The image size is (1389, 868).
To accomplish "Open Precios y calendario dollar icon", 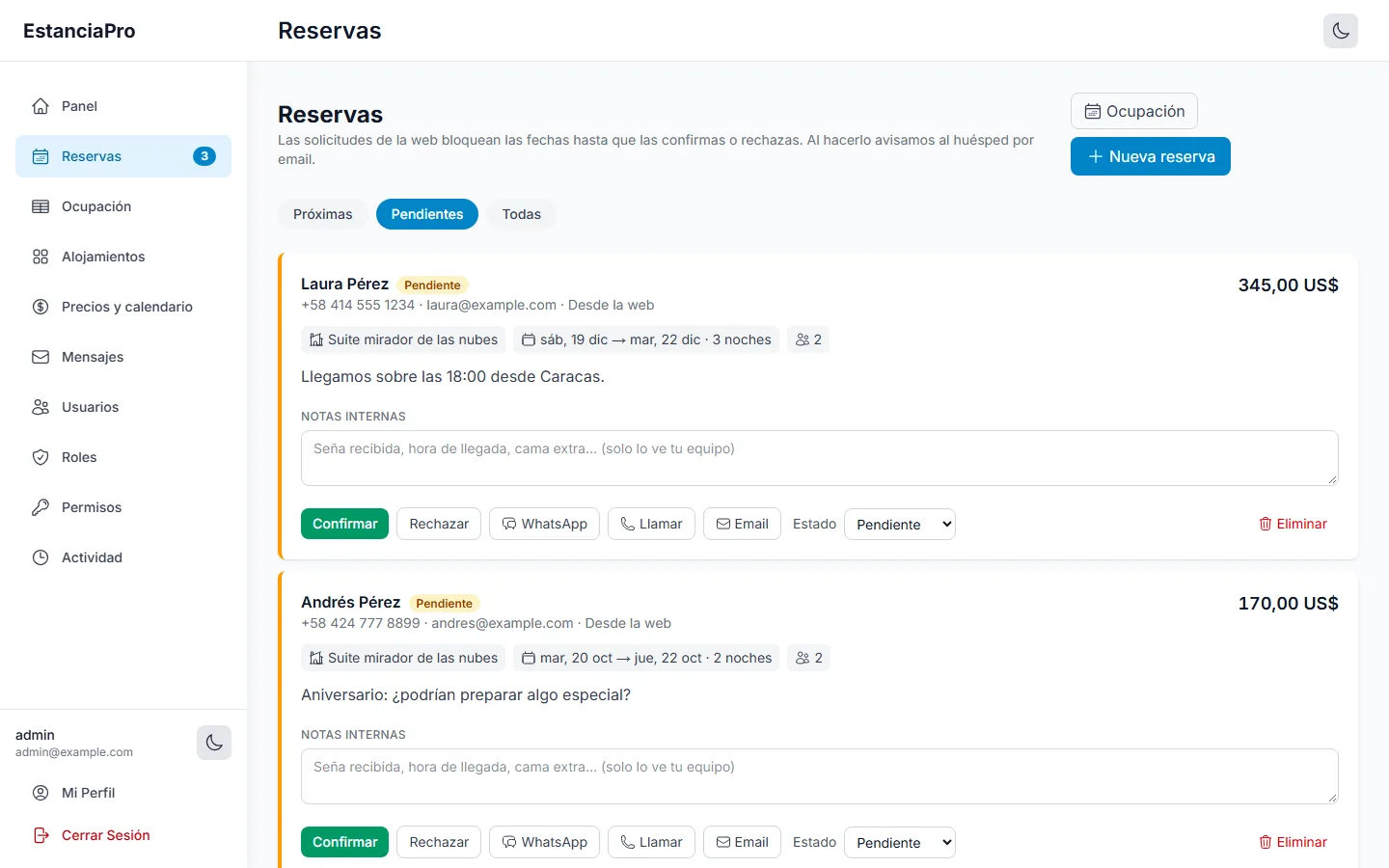I will pos(41,307).
